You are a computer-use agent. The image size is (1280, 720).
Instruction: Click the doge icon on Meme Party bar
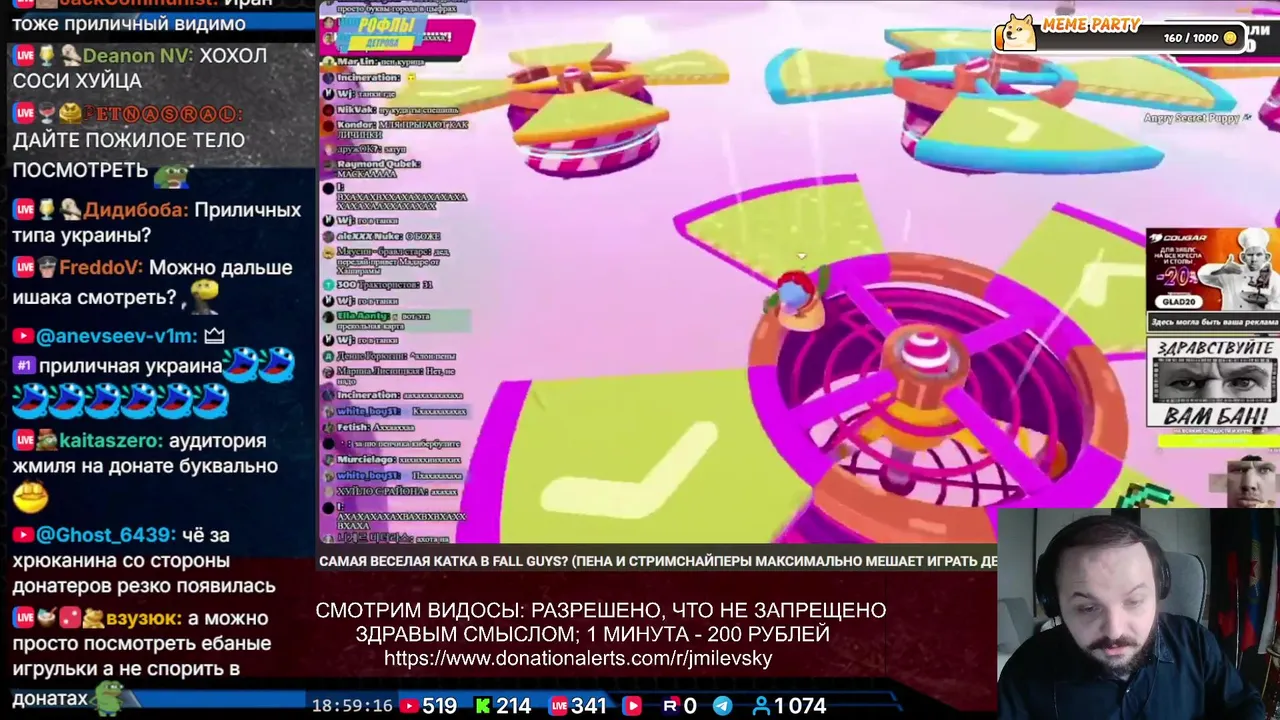click(1019, 32)
